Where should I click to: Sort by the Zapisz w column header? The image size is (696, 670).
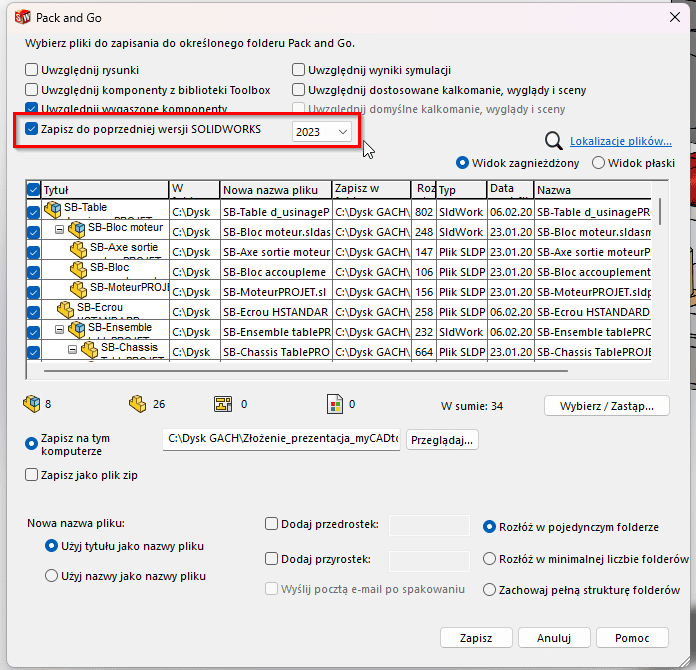[x=372, y=190]
